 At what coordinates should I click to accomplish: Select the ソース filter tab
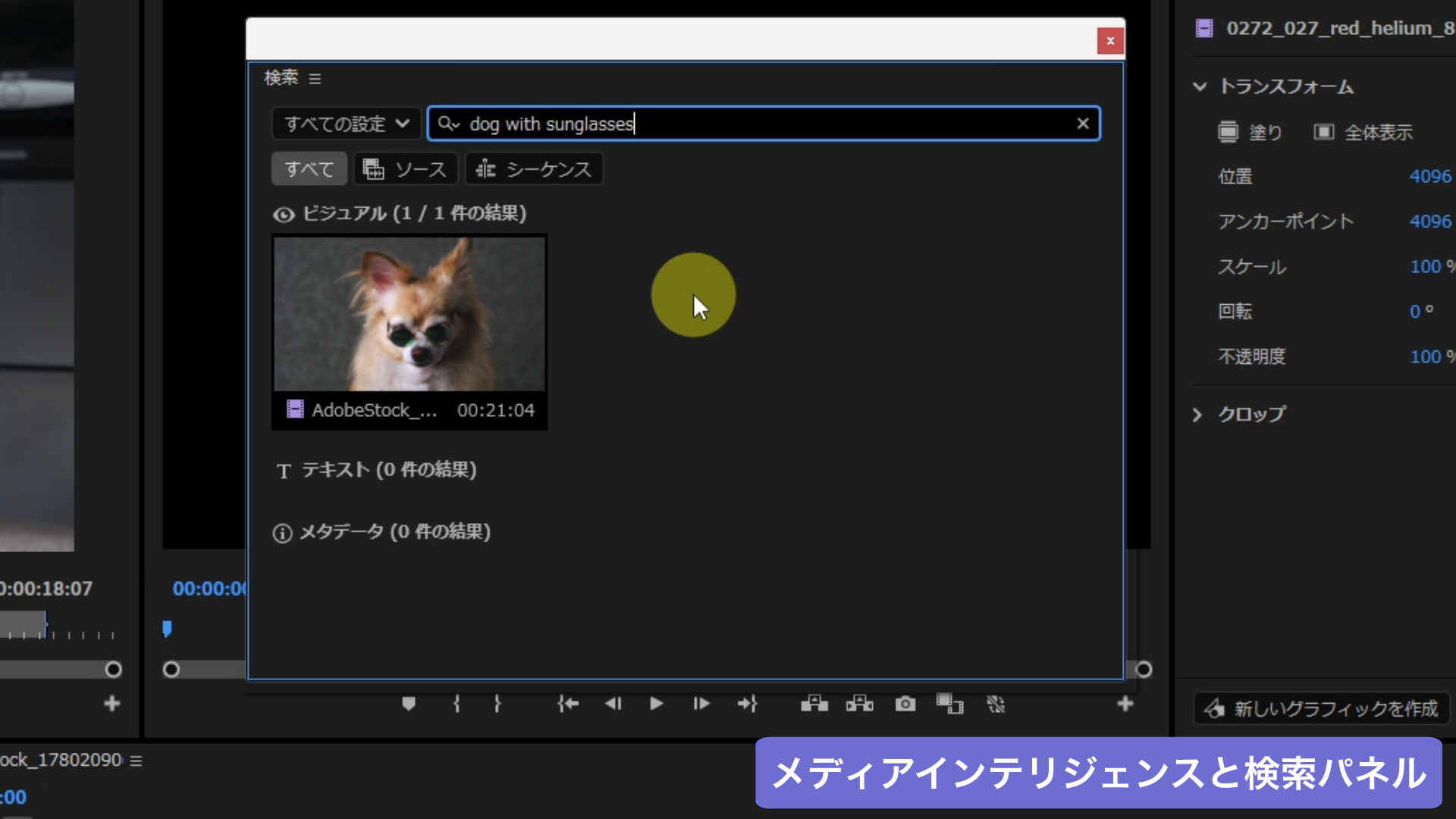[x=405, y=169]
